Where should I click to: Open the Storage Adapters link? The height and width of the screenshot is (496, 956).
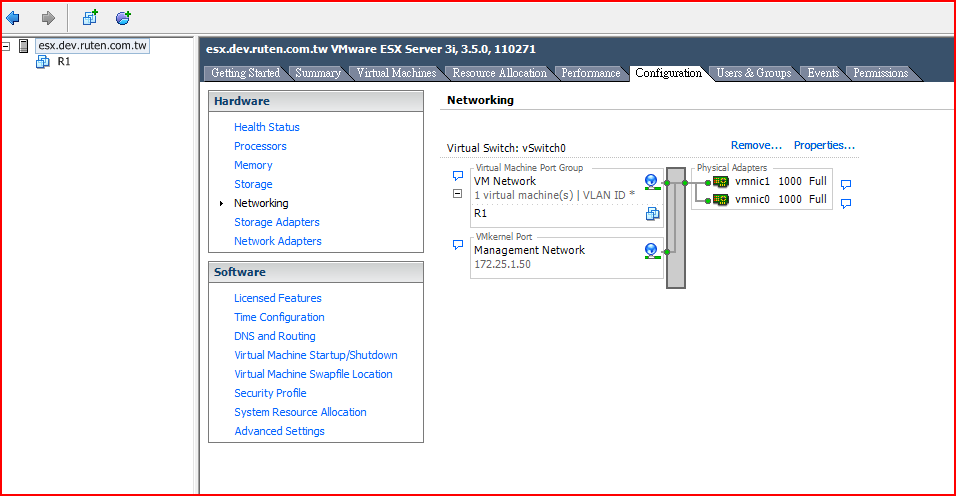coord(277,222)
